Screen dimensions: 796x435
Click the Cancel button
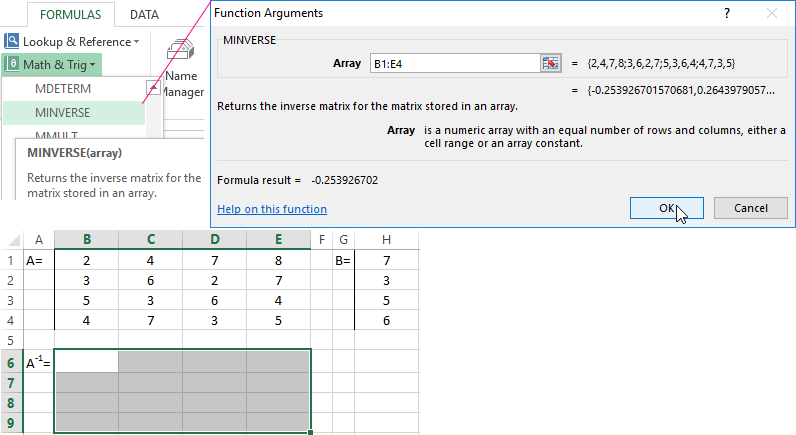pyautogui.click(x=750, y=207)
